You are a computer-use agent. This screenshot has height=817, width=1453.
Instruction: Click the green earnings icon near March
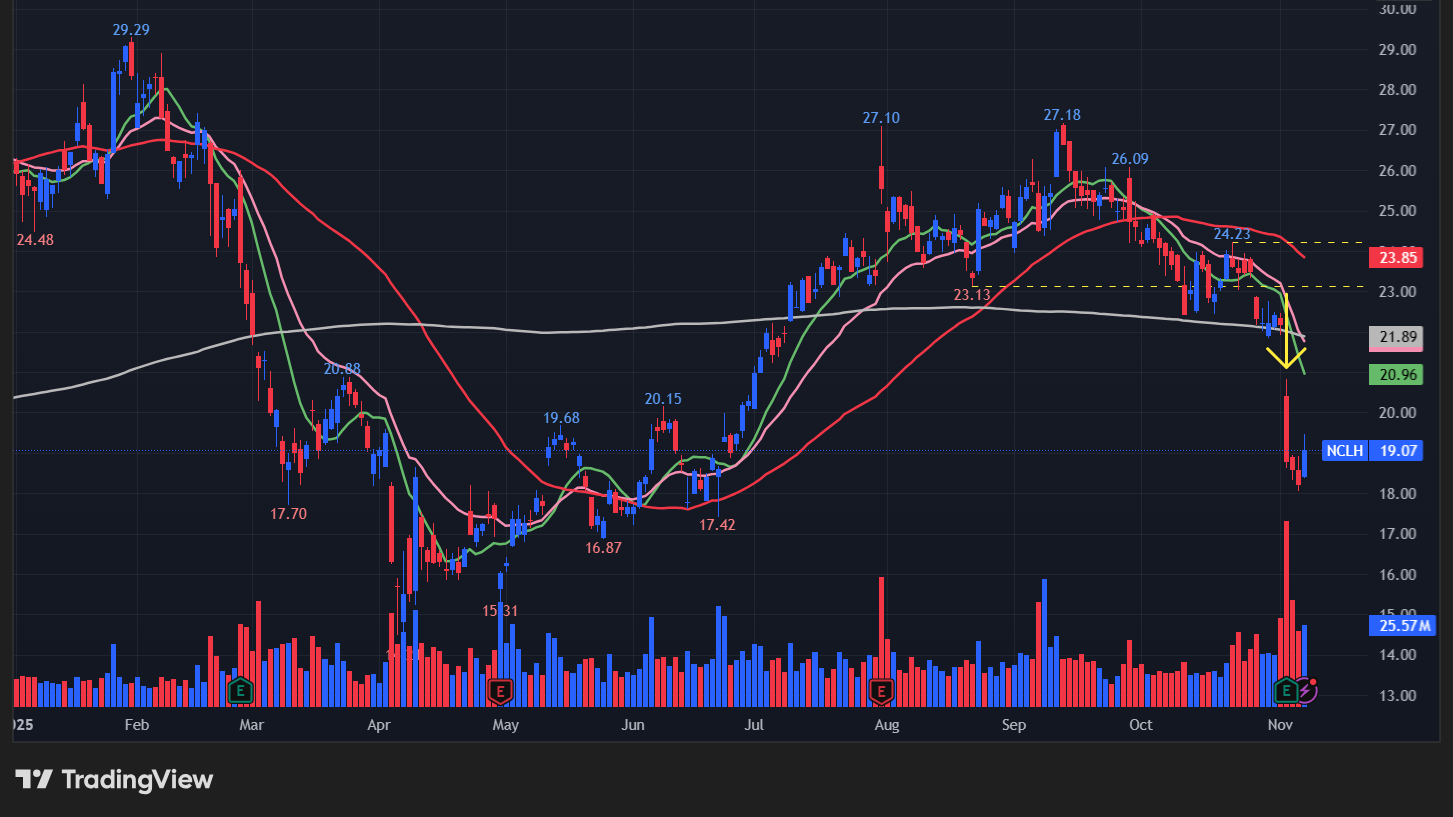239,689
